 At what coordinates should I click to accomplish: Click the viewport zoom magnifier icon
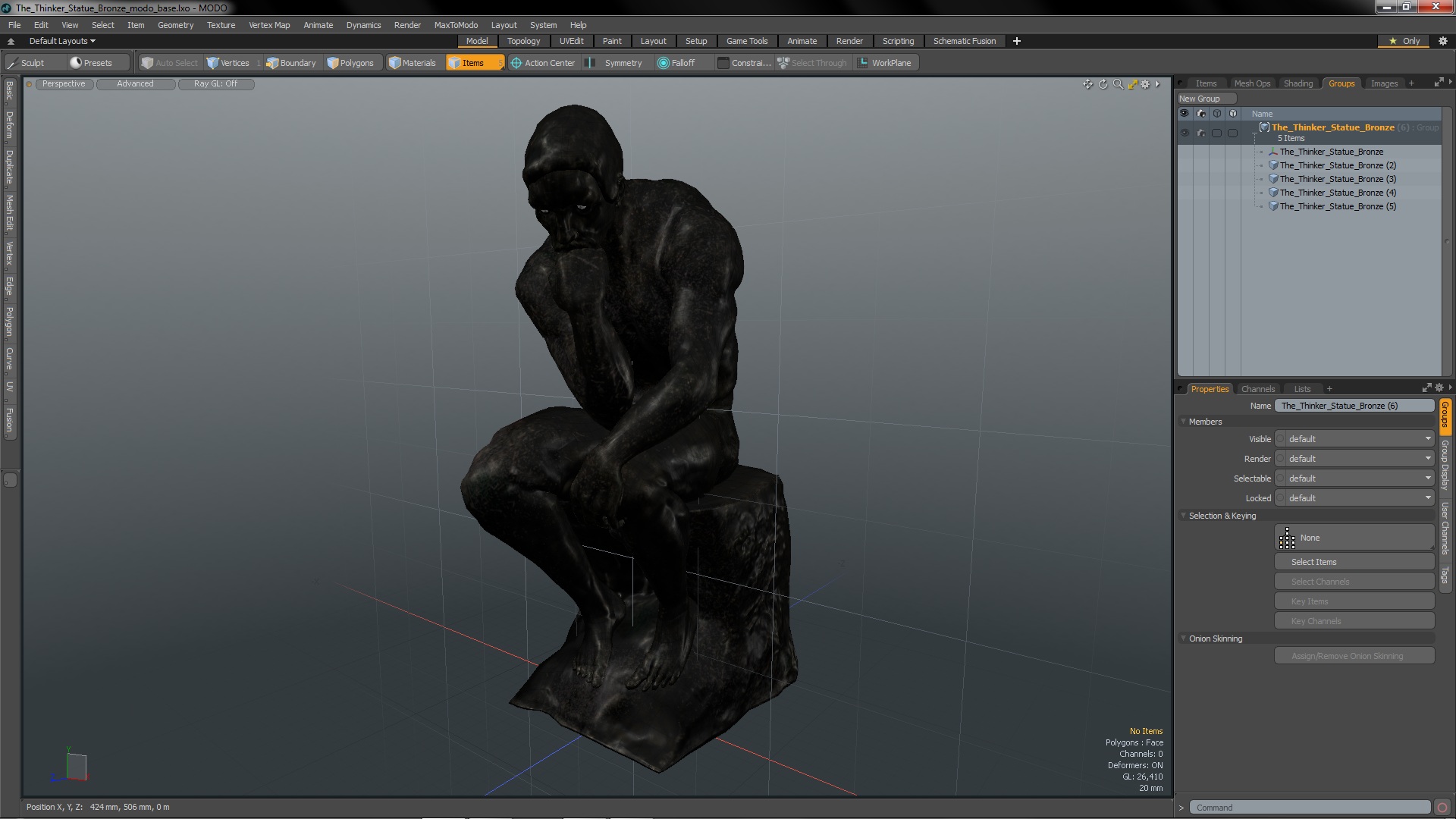pyautogui.click(x=1118, y=84)
